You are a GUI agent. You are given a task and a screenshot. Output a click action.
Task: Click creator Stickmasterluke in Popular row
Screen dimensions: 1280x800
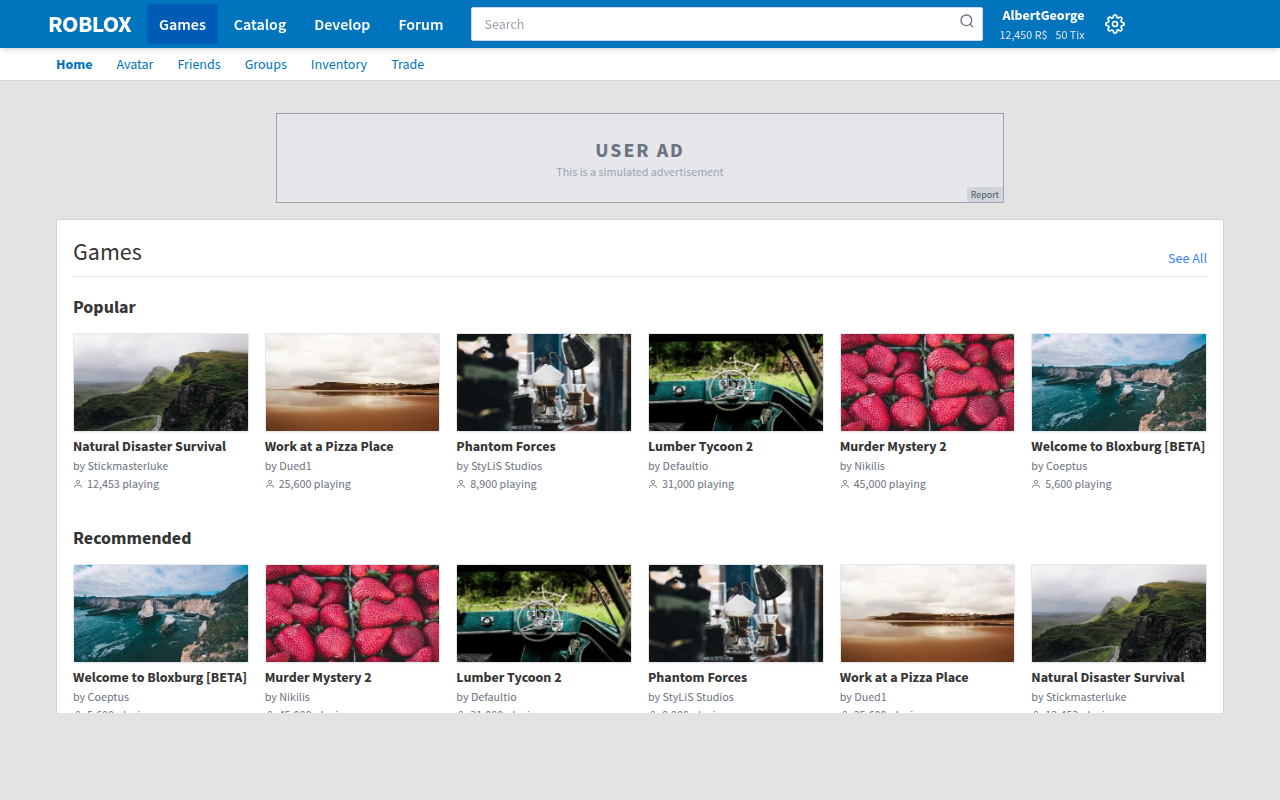click(x=128, y=466)
